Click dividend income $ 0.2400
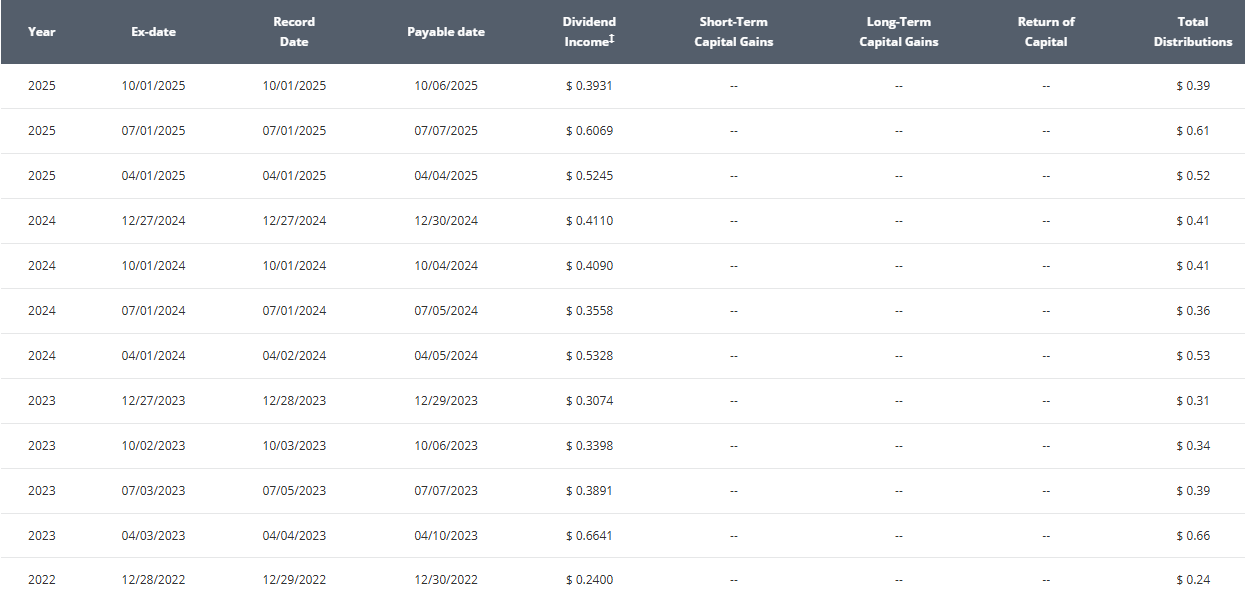 pyautogui.click(x=589, y=581)
